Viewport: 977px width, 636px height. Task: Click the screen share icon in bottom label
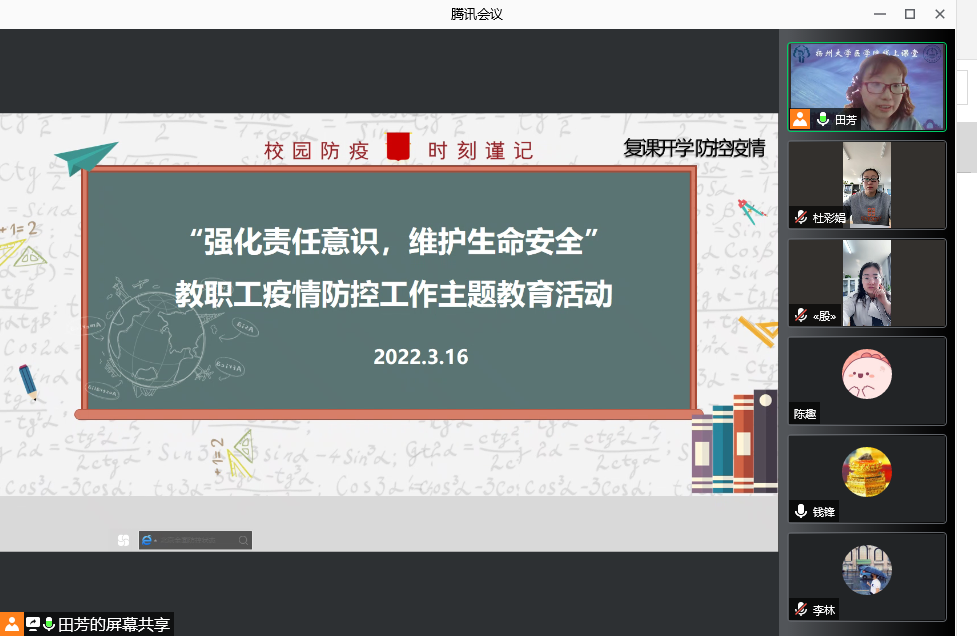click(x=33, y=625)
